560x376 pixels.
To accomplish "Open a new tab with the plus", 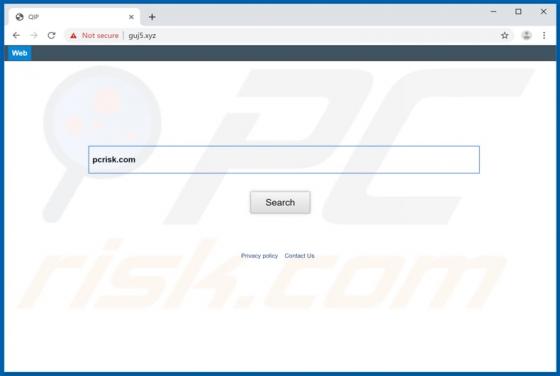I will [152, 17].
